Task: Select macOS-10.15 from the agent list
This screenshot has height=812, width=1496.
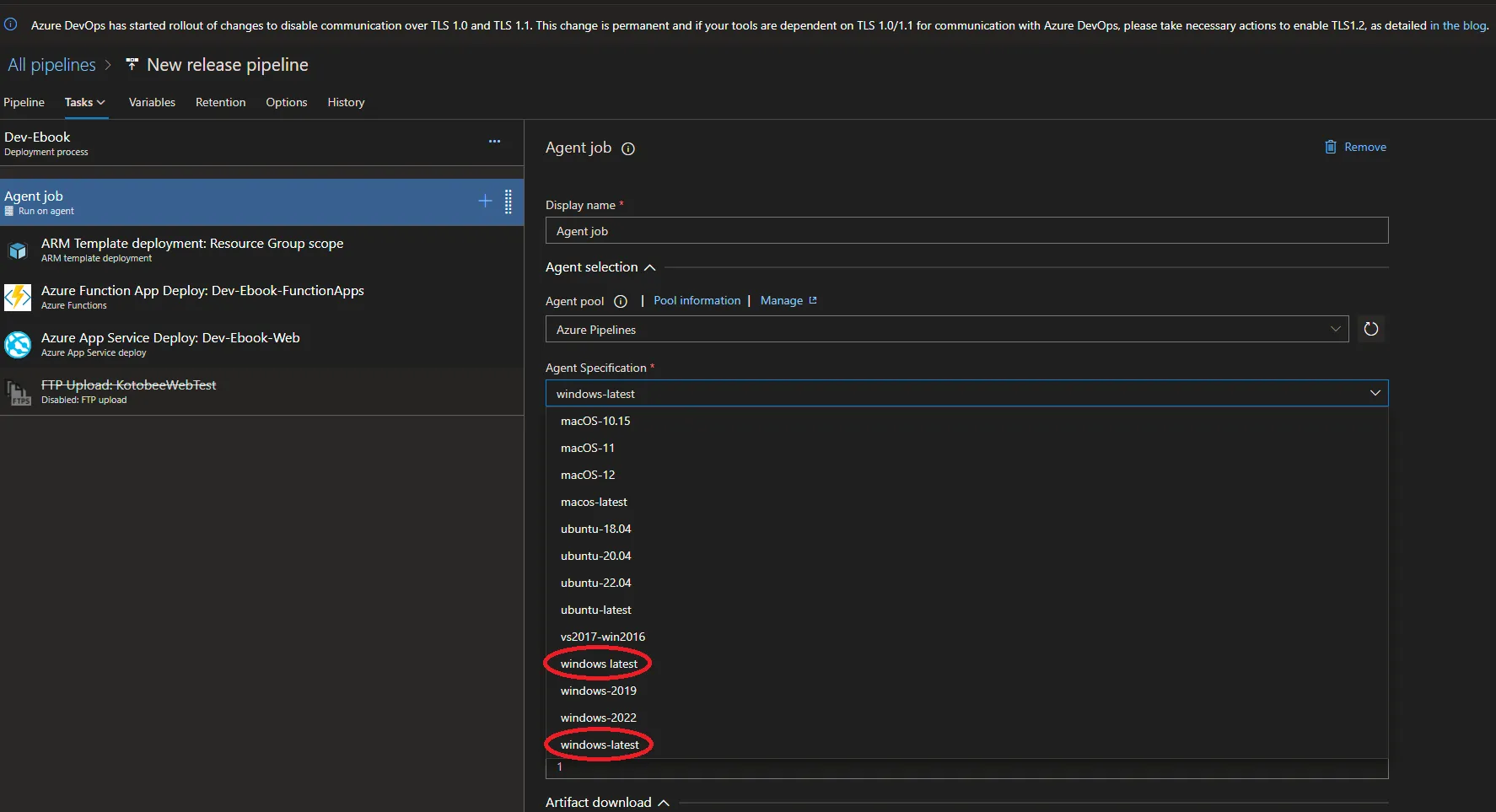Action: 966,421
